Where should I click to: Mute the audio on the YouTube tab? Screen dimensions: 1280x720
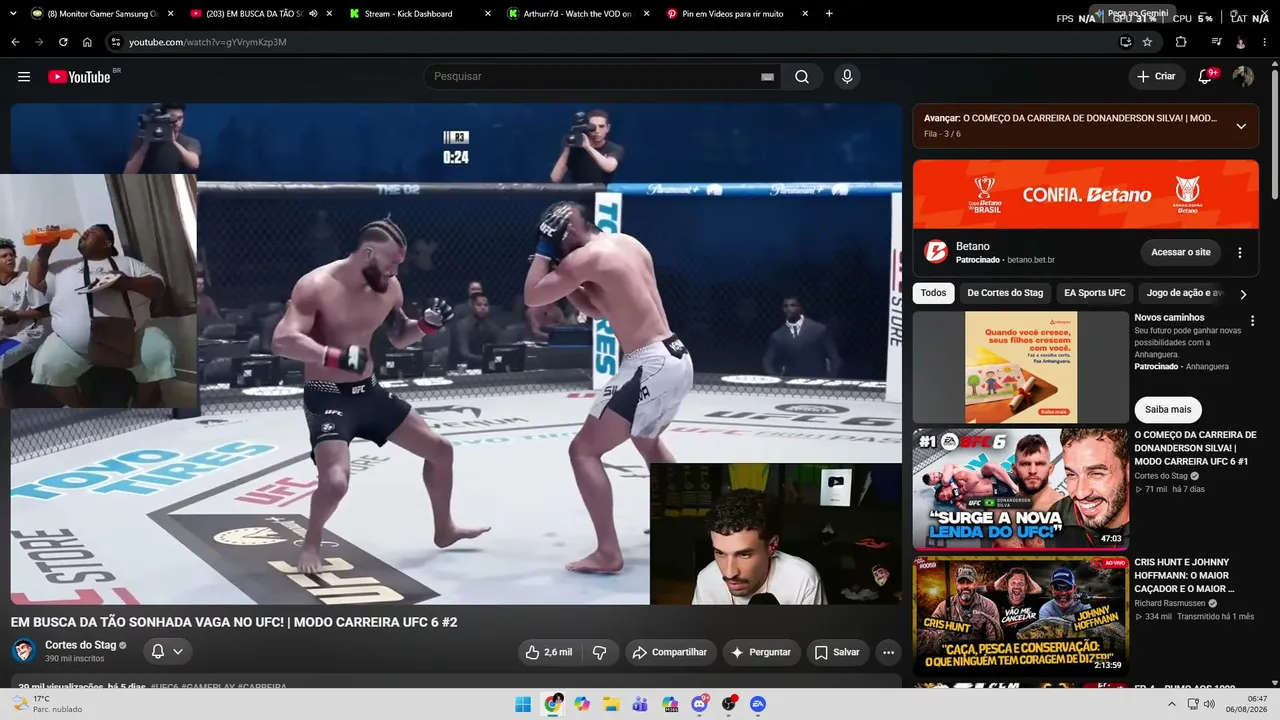pyautogui.click(x=313, y=14)
